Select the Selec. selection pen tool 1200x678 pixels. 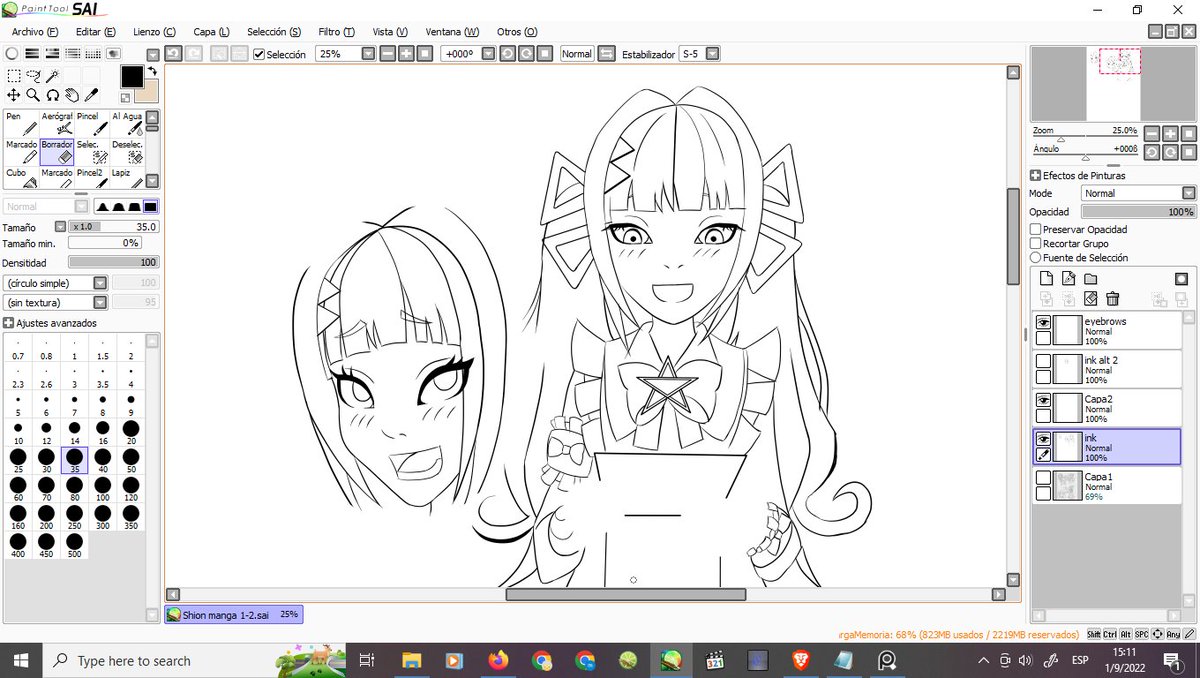click(x=92, y=151)
